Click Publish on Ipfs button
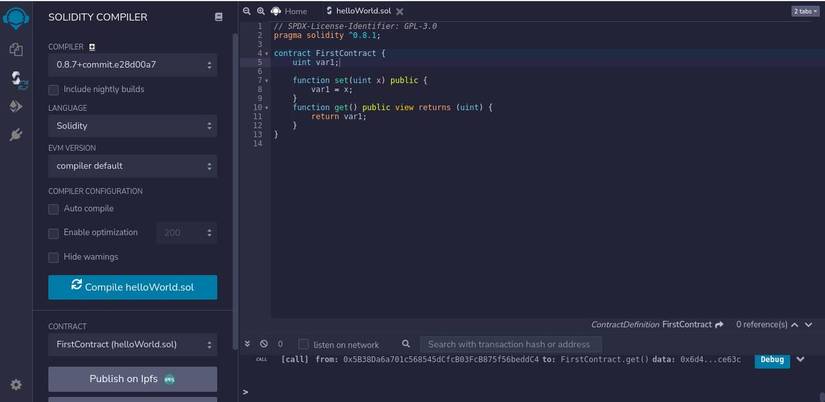The image size is (825, 402). [133, 379]
